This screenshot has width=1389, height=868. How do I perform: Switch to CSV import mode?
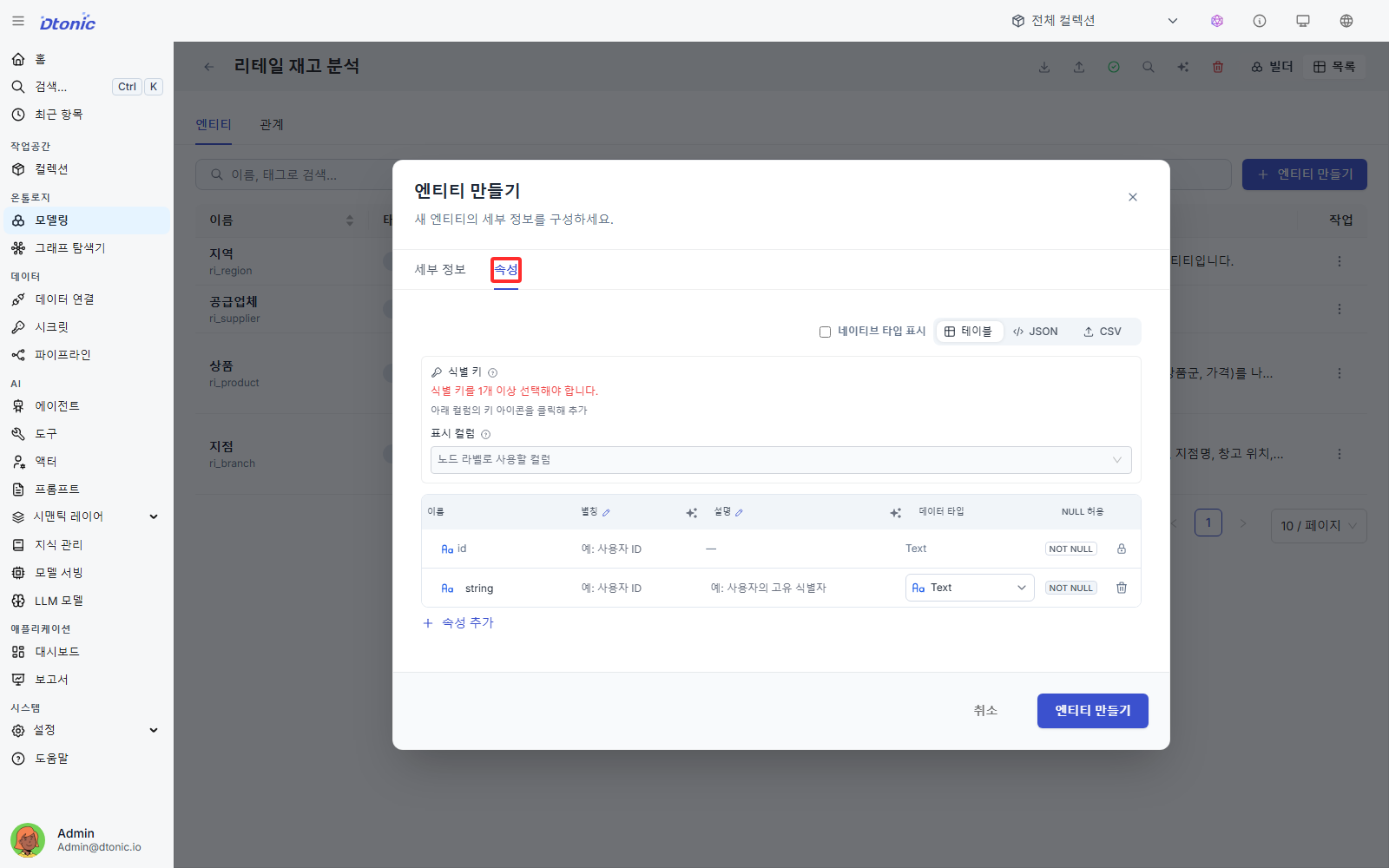1103,332
